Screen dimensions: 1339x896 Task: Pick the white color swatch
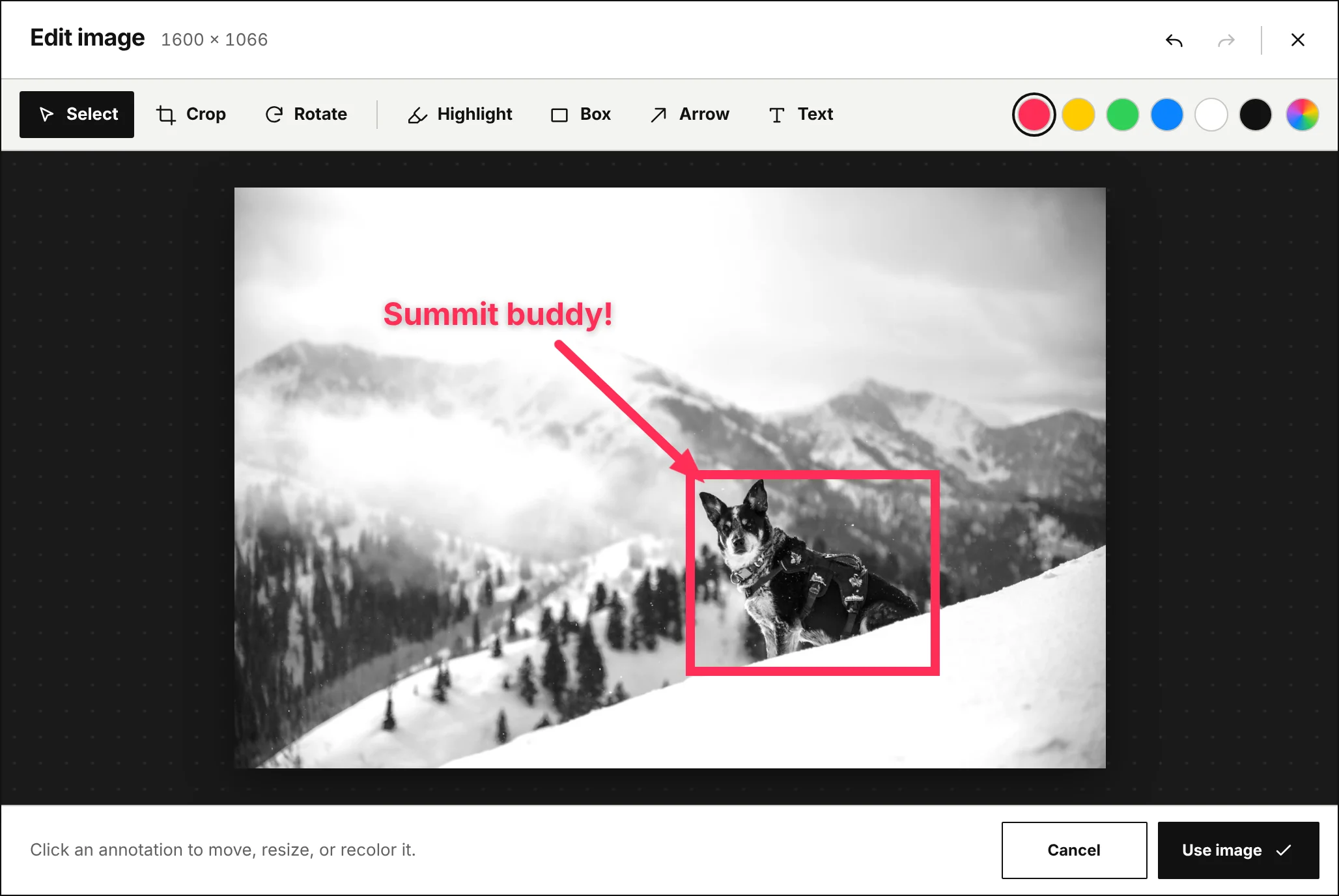[1211, 115]
